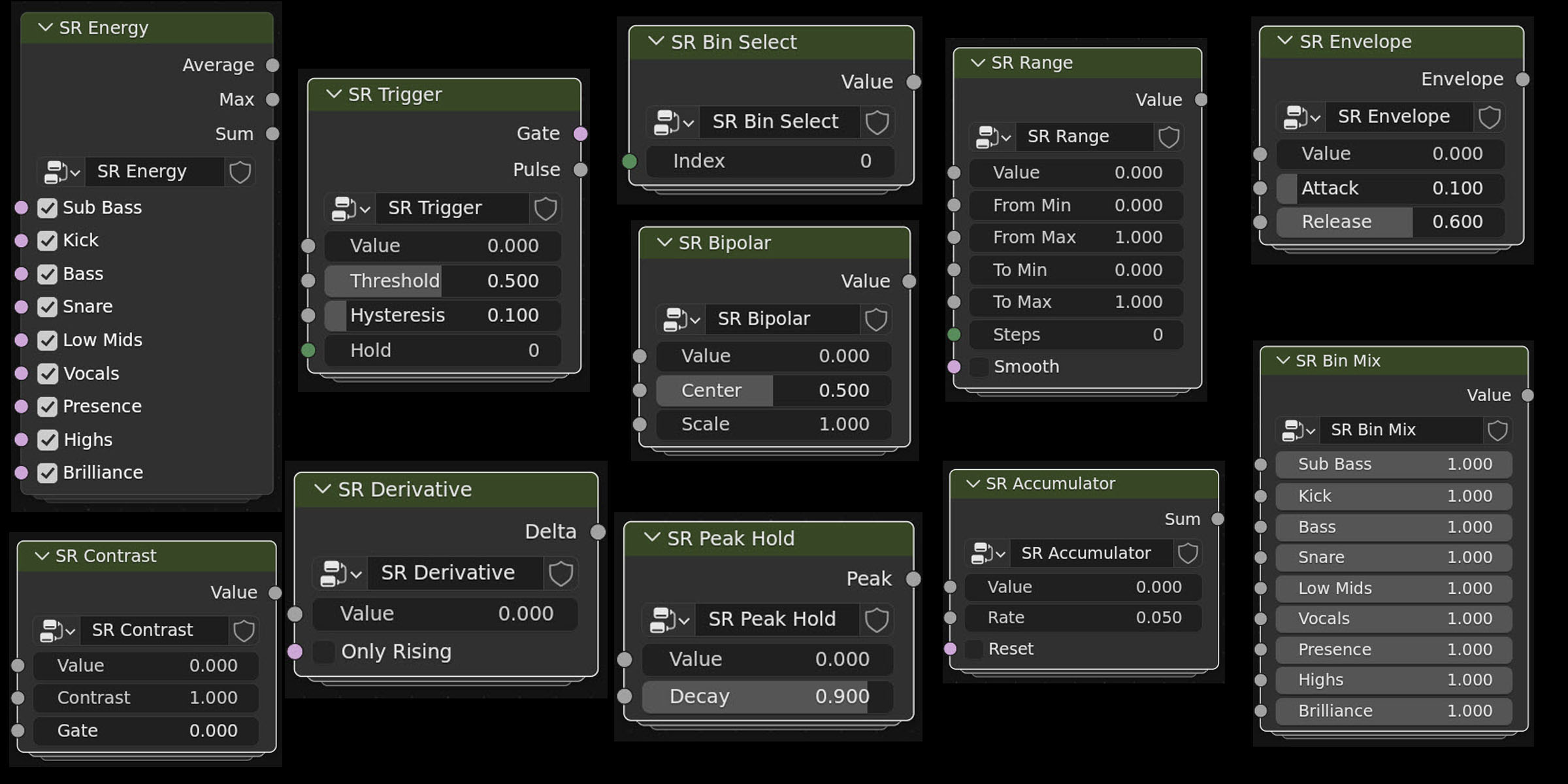Click Steps field in SR Range
Image resolution: width=1568 pixels, height=784 pixels.
coord(1076,335)
